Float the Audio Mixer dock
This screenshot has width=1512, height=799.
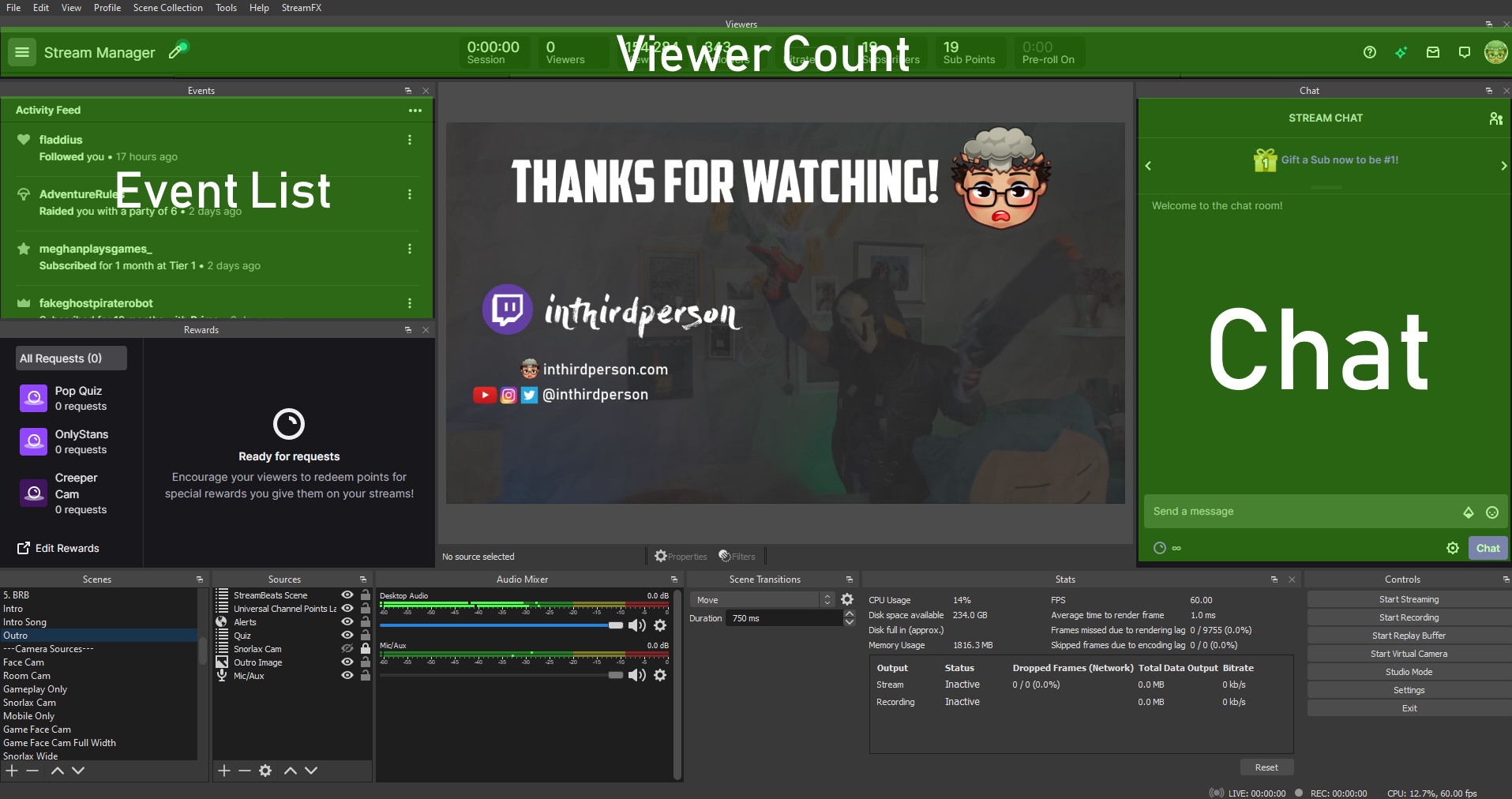pos(674,580)
